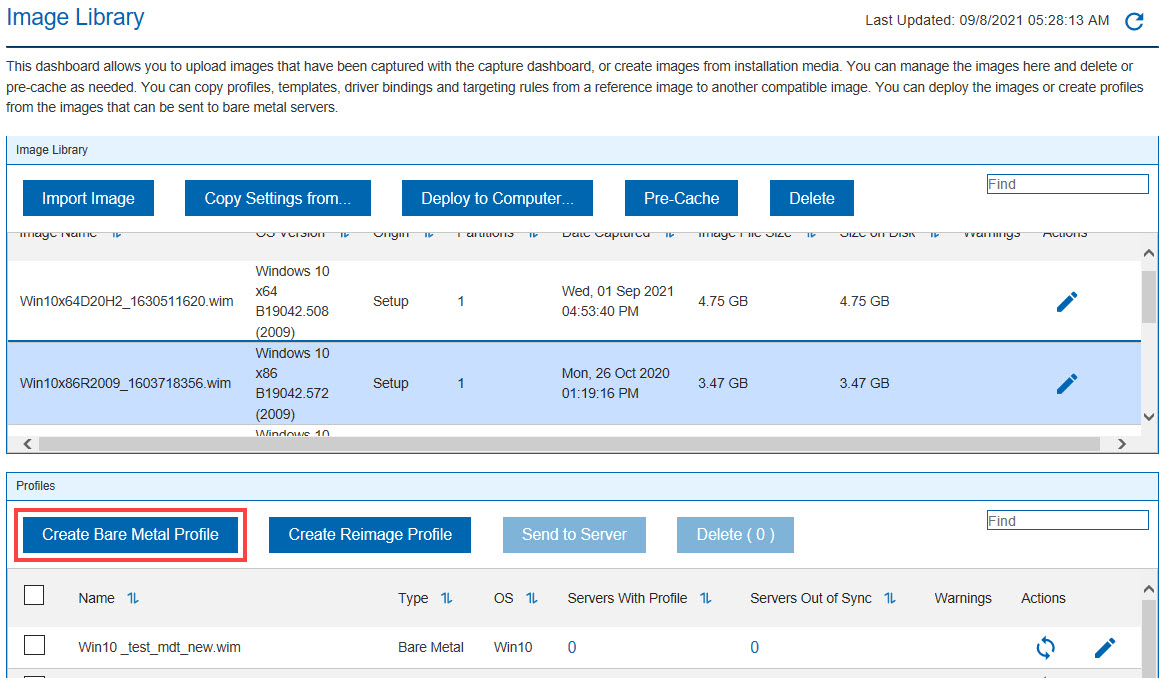The height and width of the screenshot is (678, 1163).
Task: Click the Actions column header in Profiles
Action: tap(1043, 598)
